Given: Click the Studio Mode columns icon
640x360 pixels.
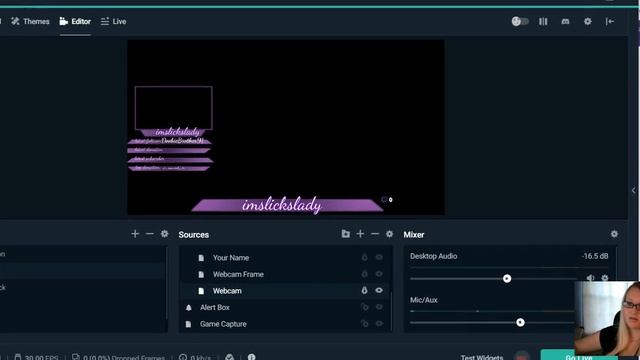Looking at the screenshot, I should click(543, 21).
